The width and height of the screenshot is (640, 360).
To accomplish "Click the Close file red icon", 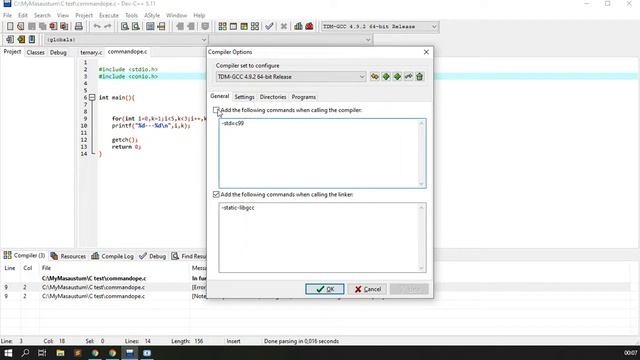I will [x=53, y=27].
